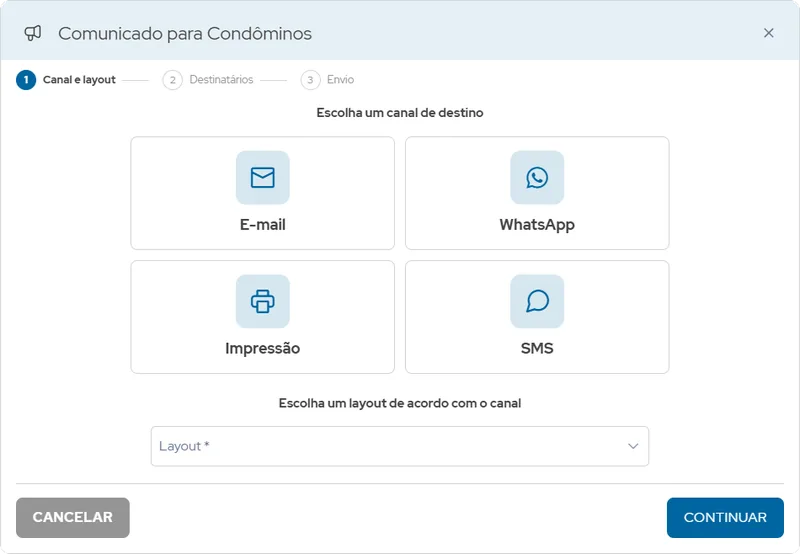Click the step number 1 circle
Screen dimensions: 800x554
pos(26,80)
